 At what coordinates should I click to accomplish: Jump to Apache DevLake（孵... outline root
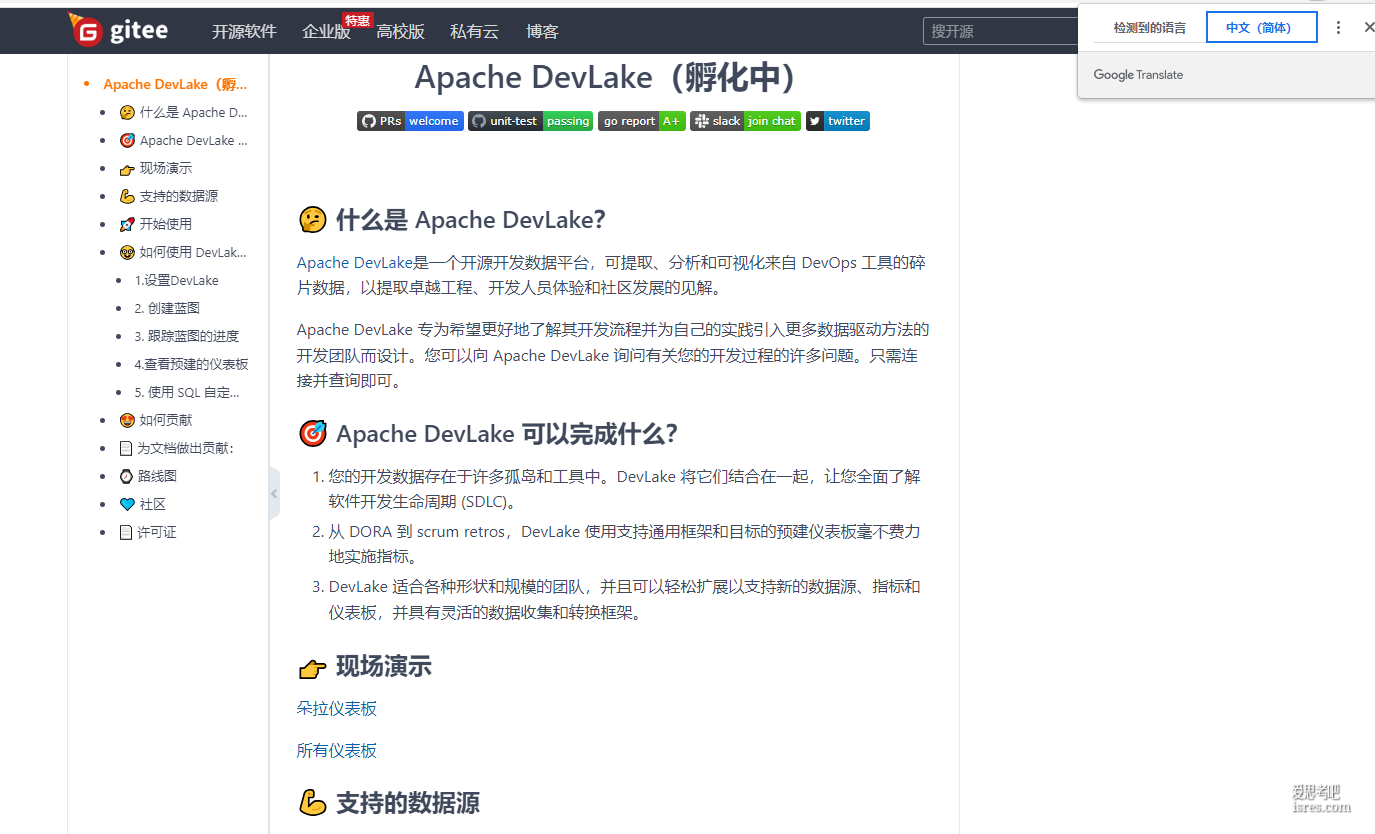click(175, 84)
